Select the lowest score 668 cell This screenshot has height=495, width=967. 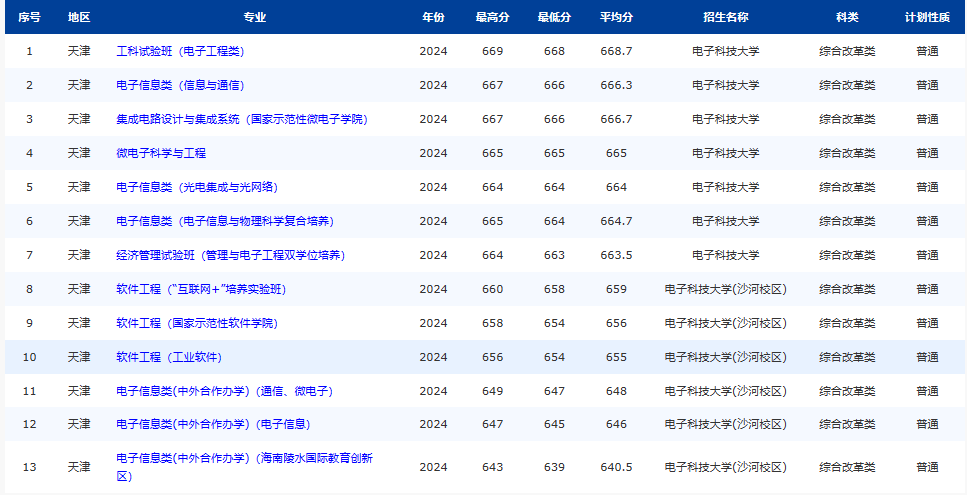coord(554,51)
